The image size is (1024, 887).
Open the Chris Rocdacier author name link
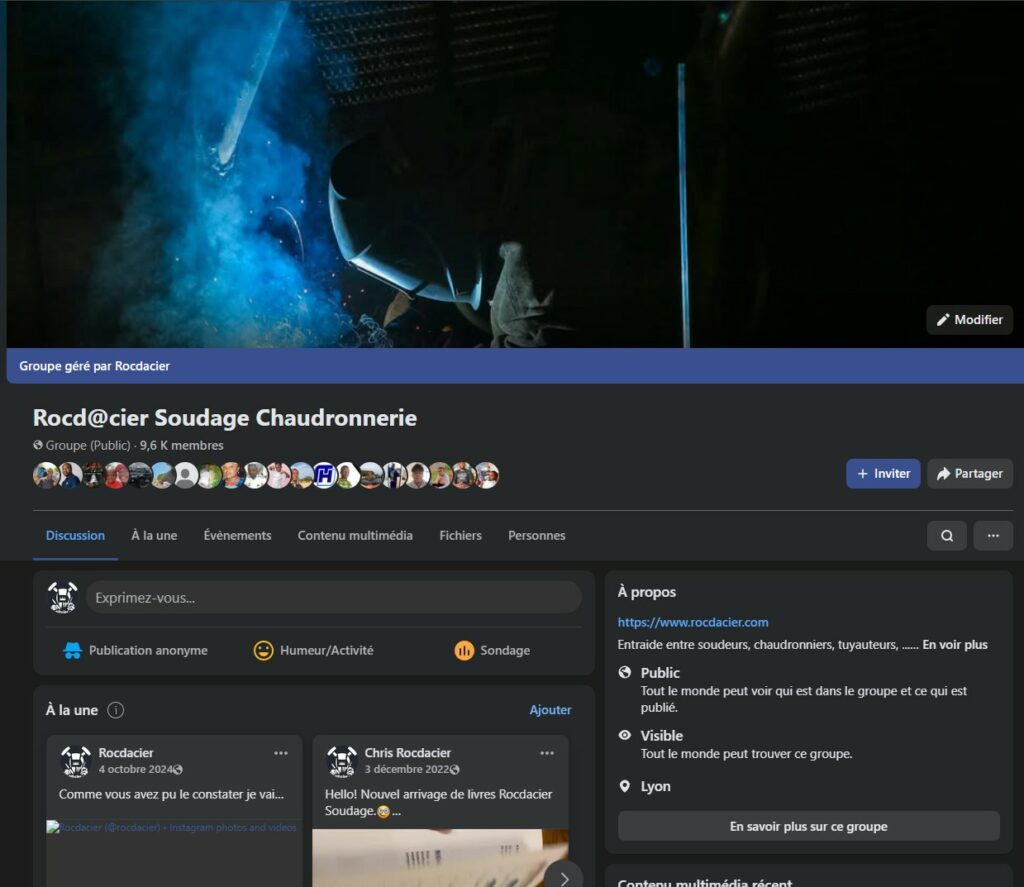(x=408, y=753)
